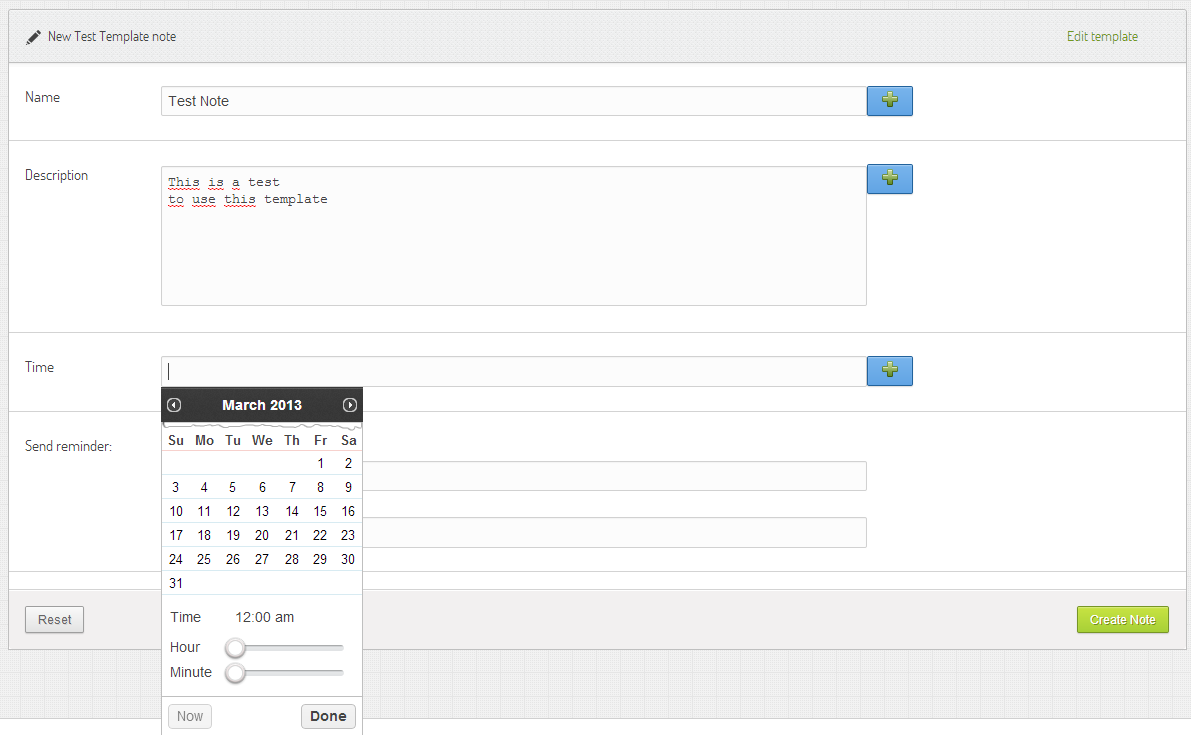Click the March 2013 calendar title
Screen dimensions: 1191x735
[x=262, y=405]
